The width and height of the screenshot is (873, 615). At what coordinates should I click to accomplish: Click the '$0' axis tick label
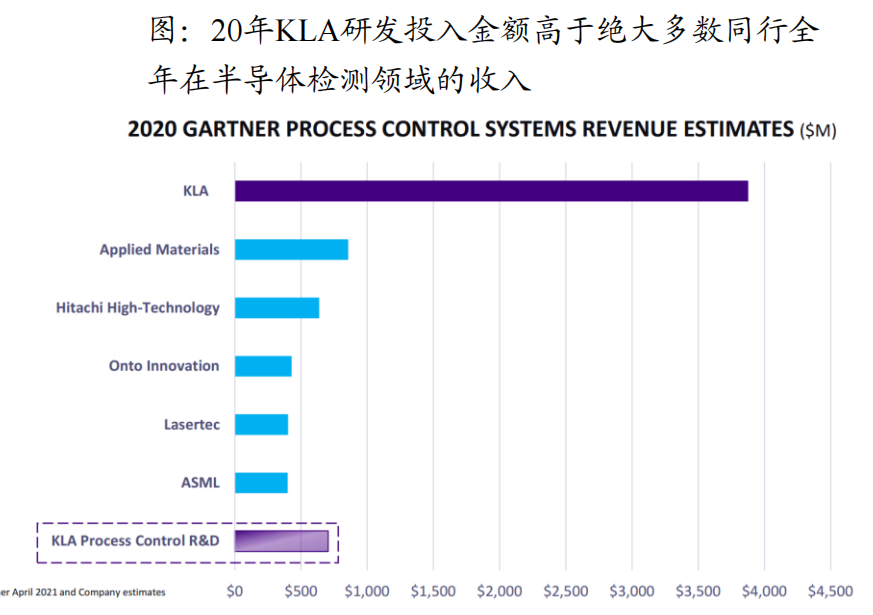click(234, 591)
